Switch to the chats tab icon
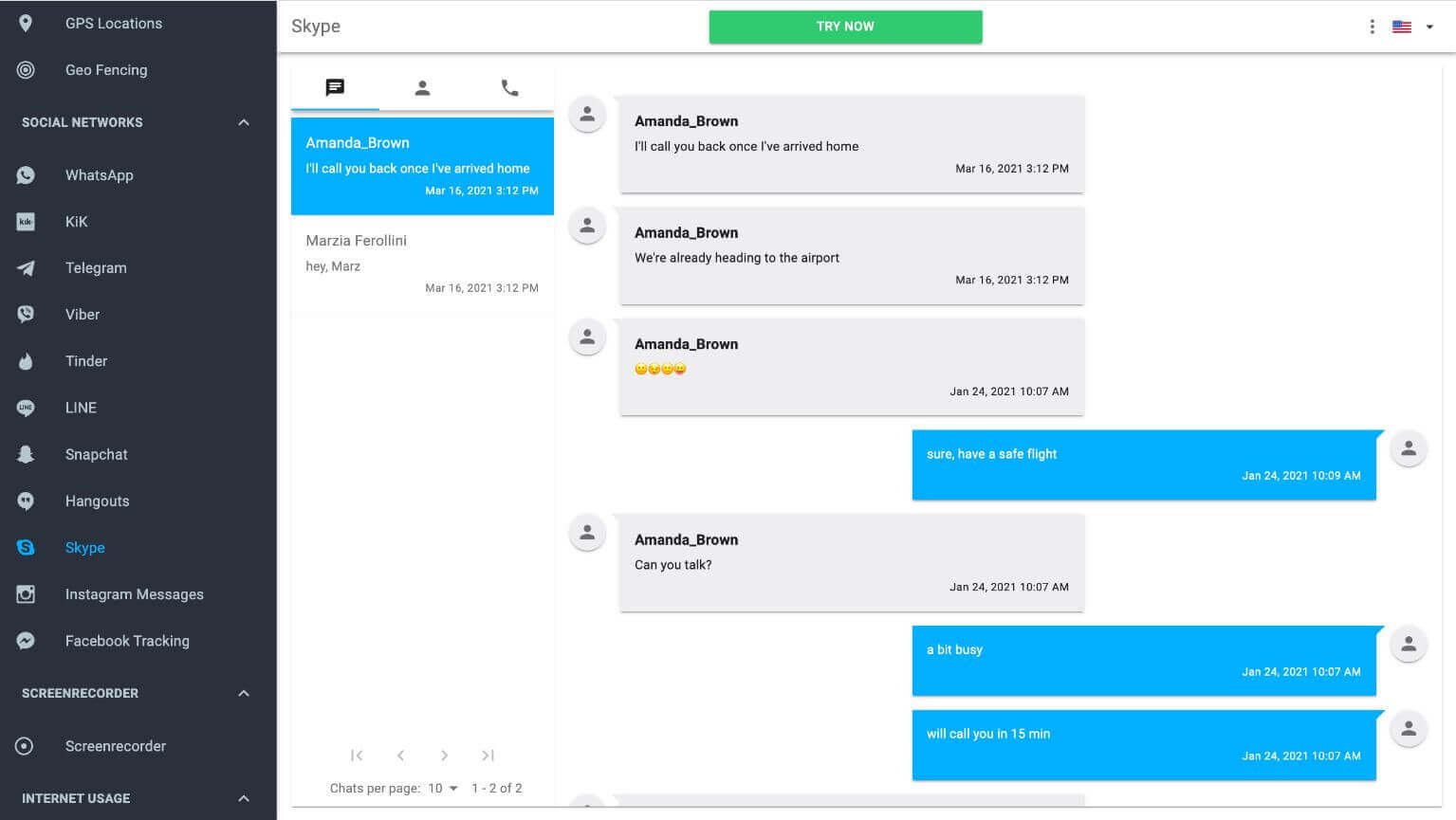 tap(335, 88)
